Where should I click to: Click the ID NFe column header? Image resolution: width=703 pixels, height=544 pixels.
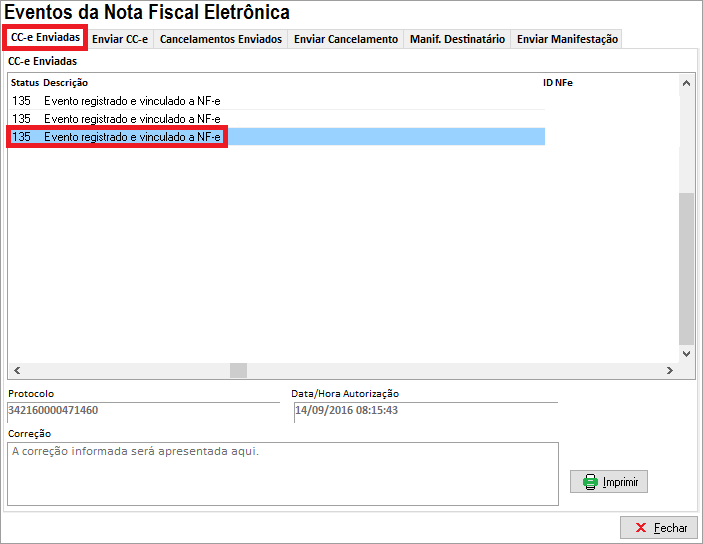558,82
